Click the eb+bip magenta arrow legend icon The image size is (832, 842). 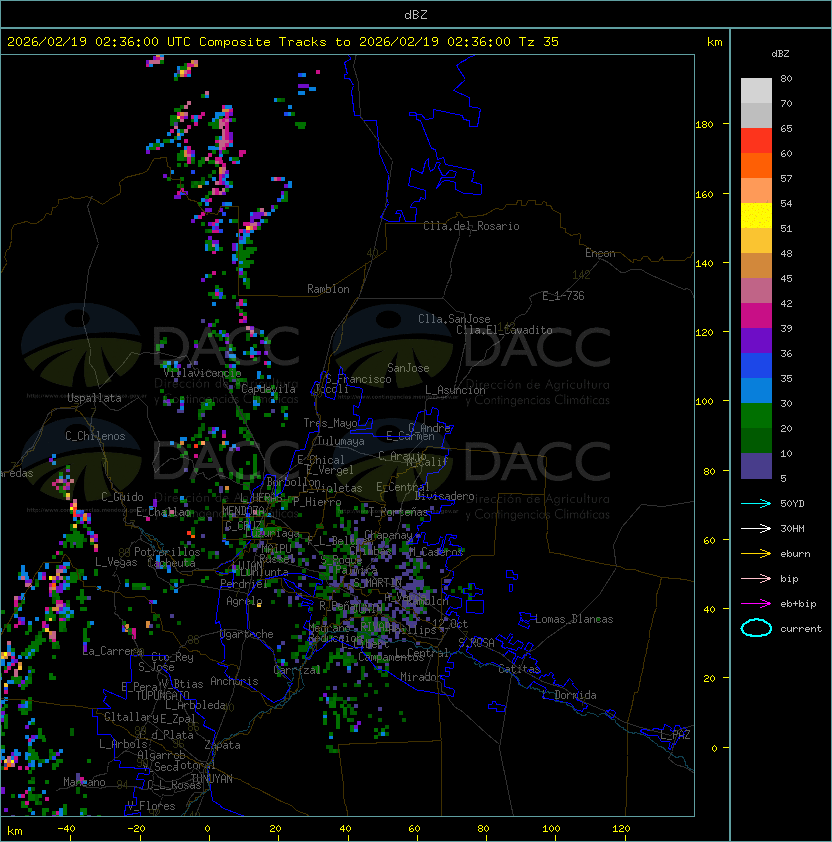point(756,604)
